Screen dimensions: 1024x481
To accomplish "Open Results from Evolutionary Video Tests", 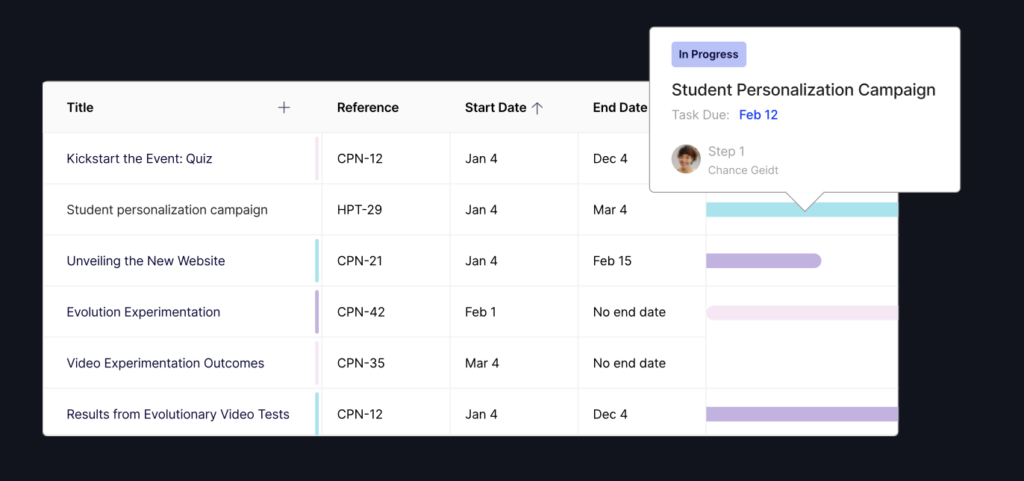I will coord(178,414).
